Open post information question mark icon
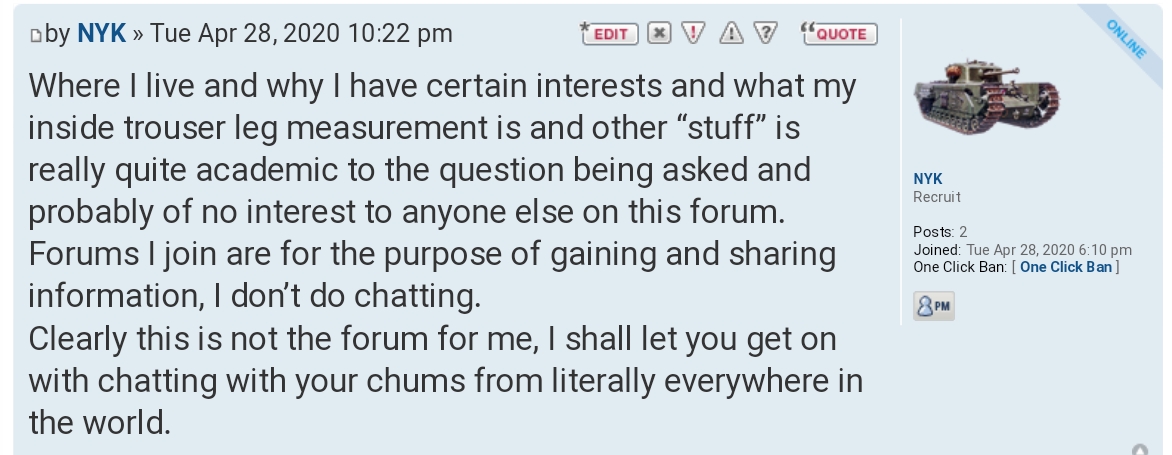The image size is (1172, 455). coord(767,33)
